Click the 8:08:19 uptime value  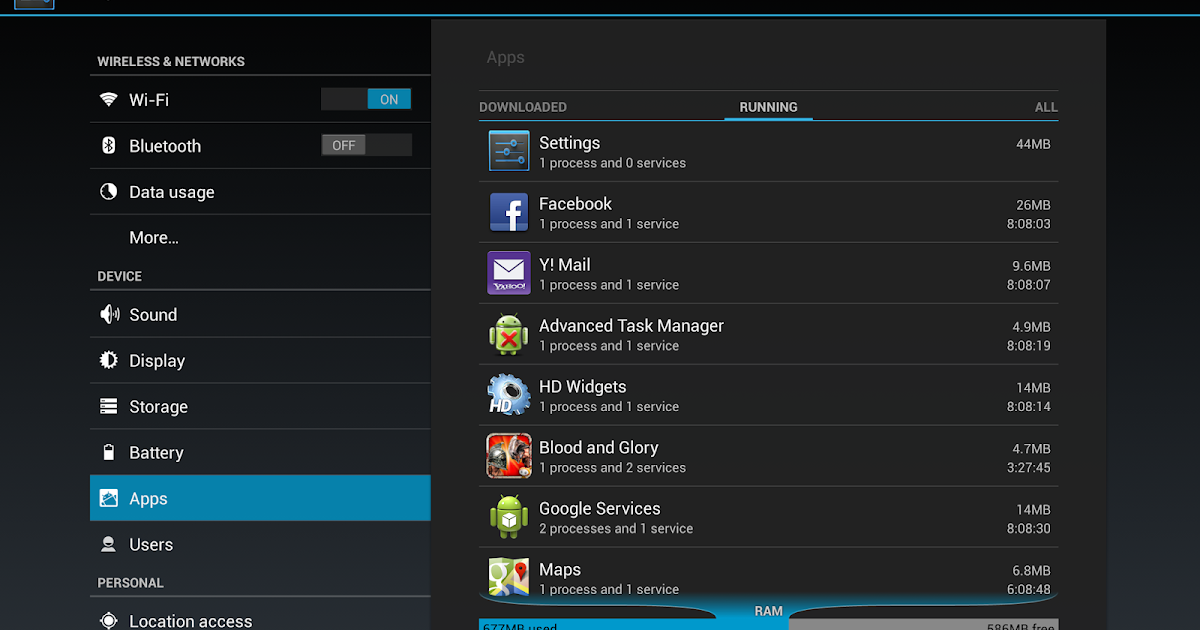point(1028,346)
